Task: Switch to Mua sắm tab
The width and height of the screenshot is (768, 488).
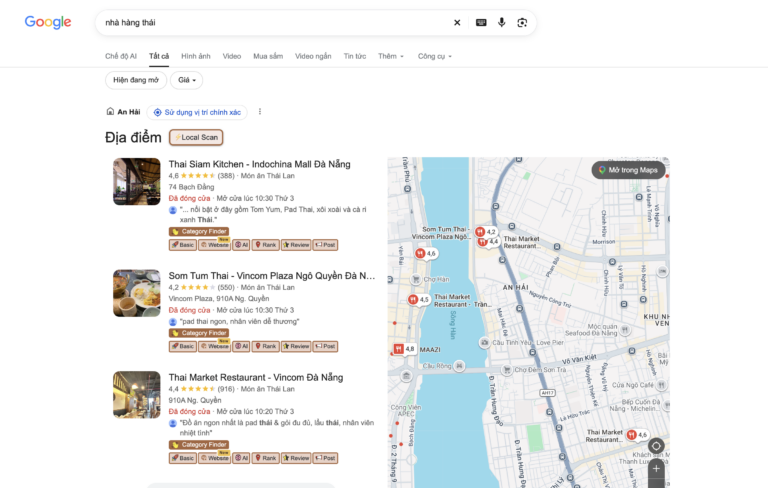Action: click(x=268, y=56)
